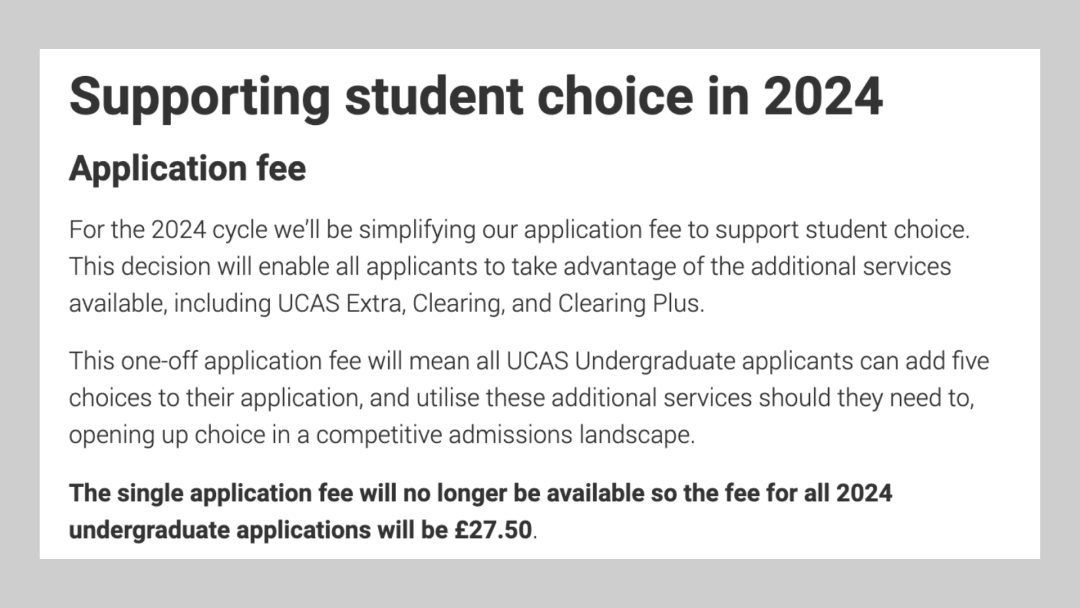This screenshot has height=608, width=1080.
Task: Click the '£27.50' fee amount
Action: 493,530
